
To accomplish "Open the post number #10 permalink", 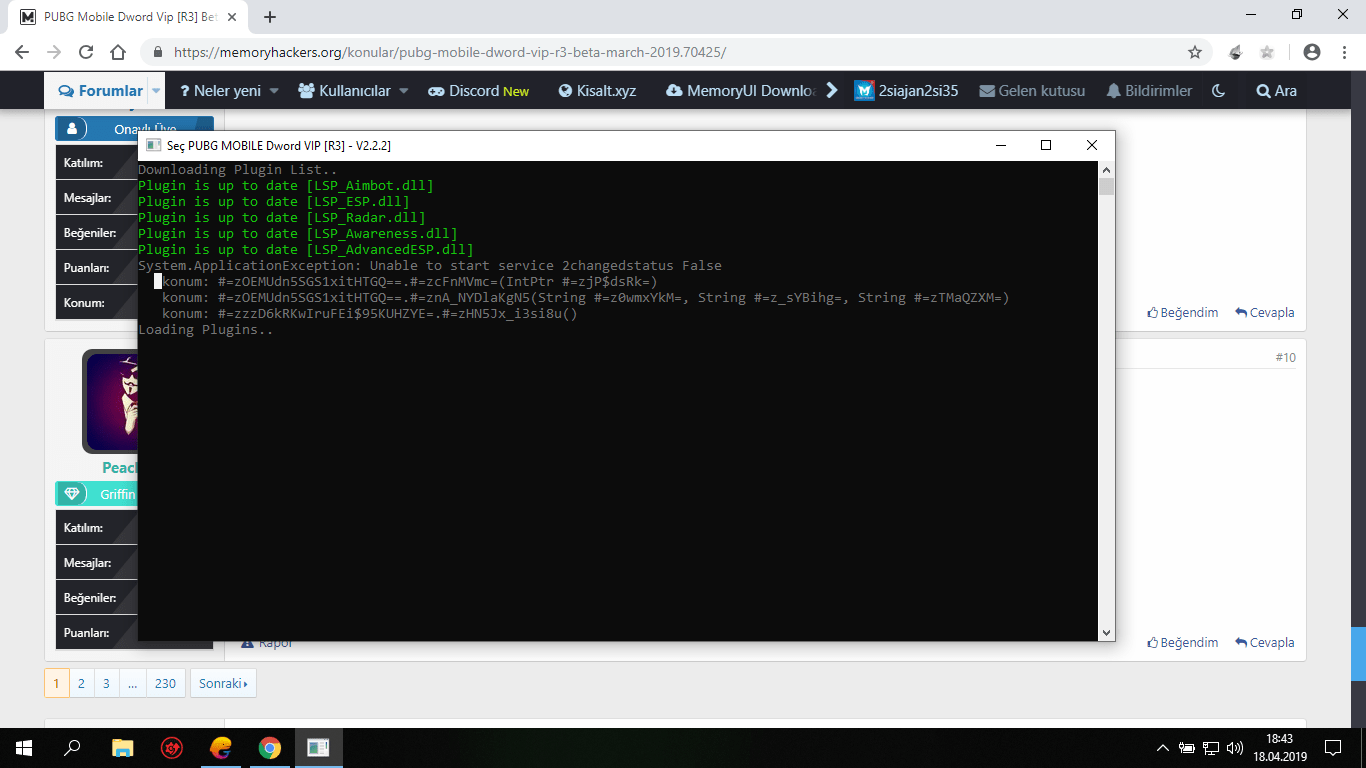I will pyautogui.click(x=1285, y=358).
